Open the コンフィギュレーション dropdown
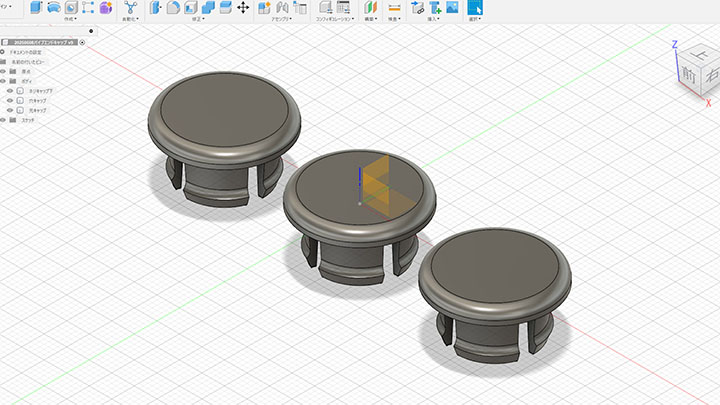This screenshot has width=720, height=405. (334, 19)
